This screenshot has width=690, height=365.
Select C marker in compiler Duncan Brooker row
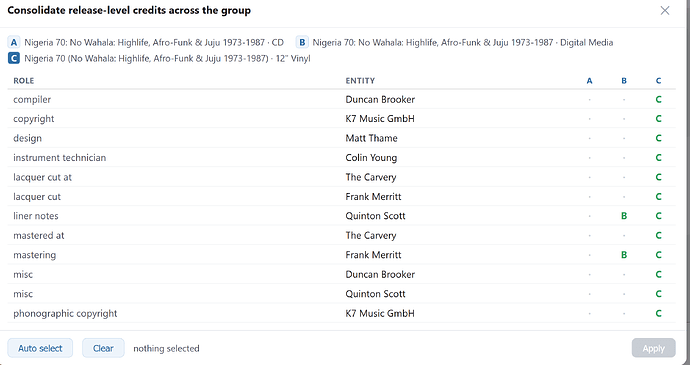[658, 100]
